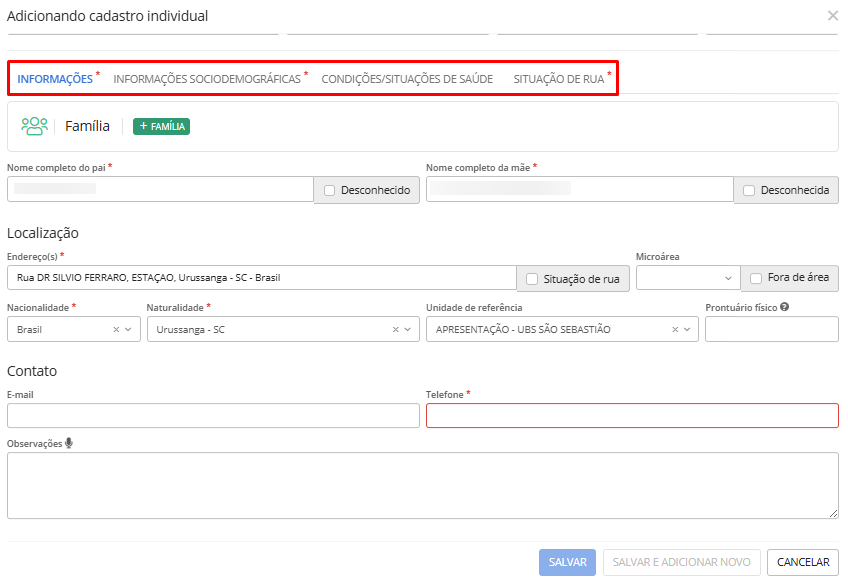Click the microphone icon next to Observações

point(69,443)
